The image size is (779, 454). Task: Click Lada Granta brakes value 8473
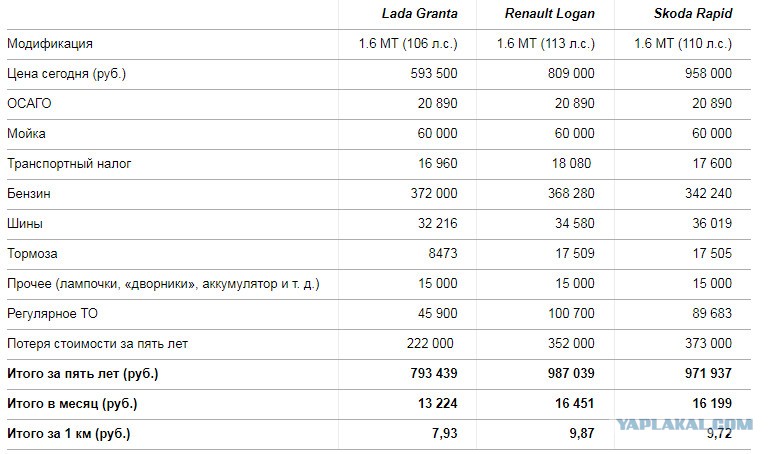pos(442,254)
